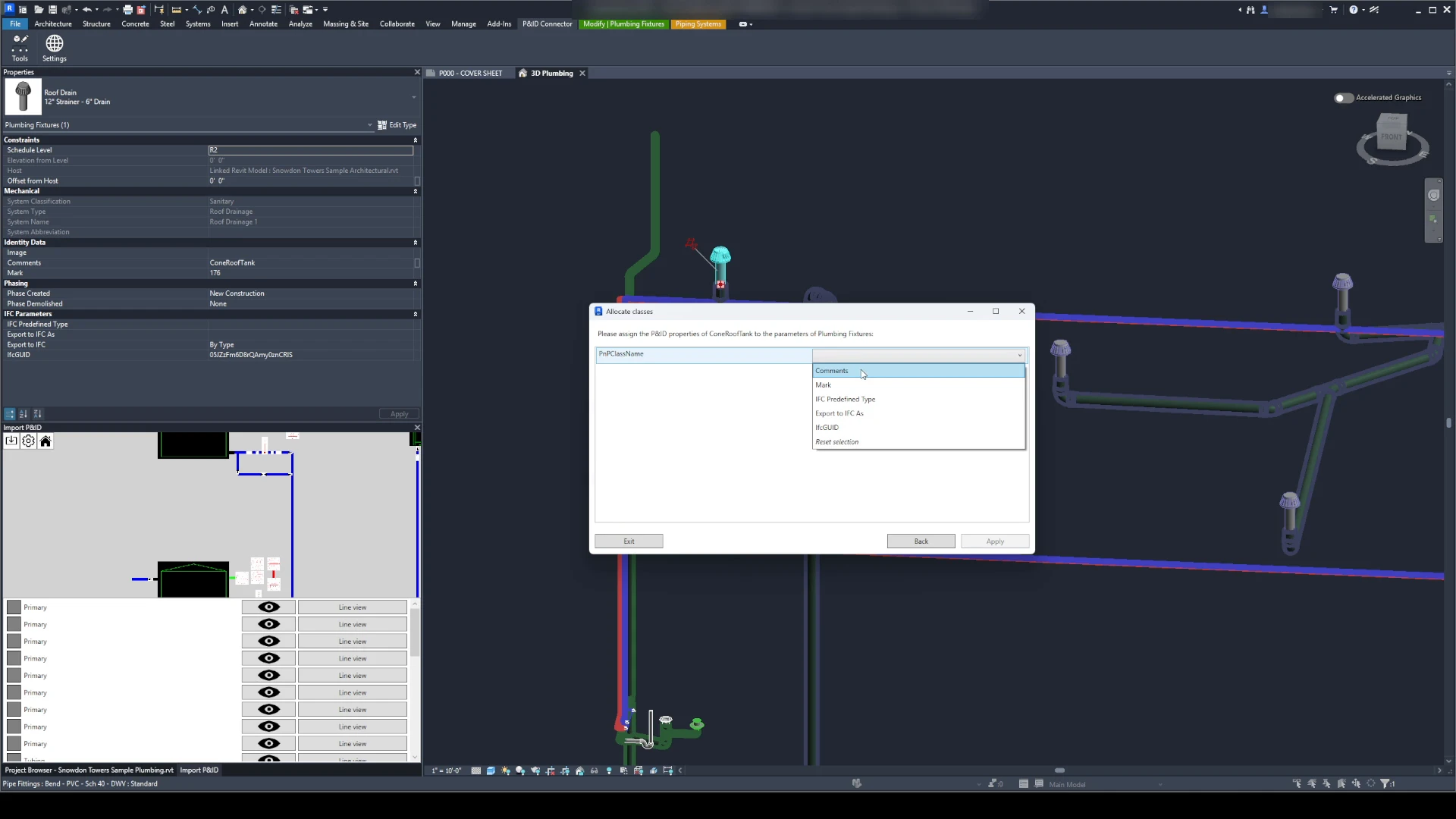Click the ViewCube FRONT face
Screen dimensions: 1456x819
pos(1392,136)
